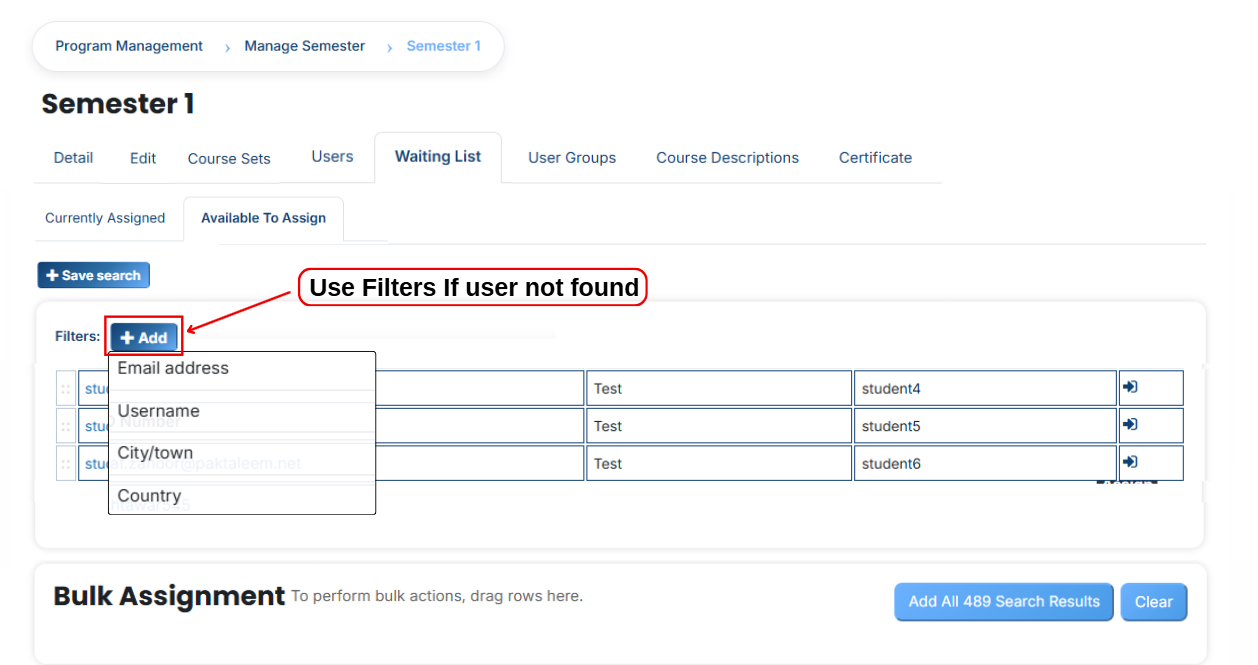Screen dimensions: 1258x665
Task: Grab drag handle of student6 row
Action: click(66, 464)
